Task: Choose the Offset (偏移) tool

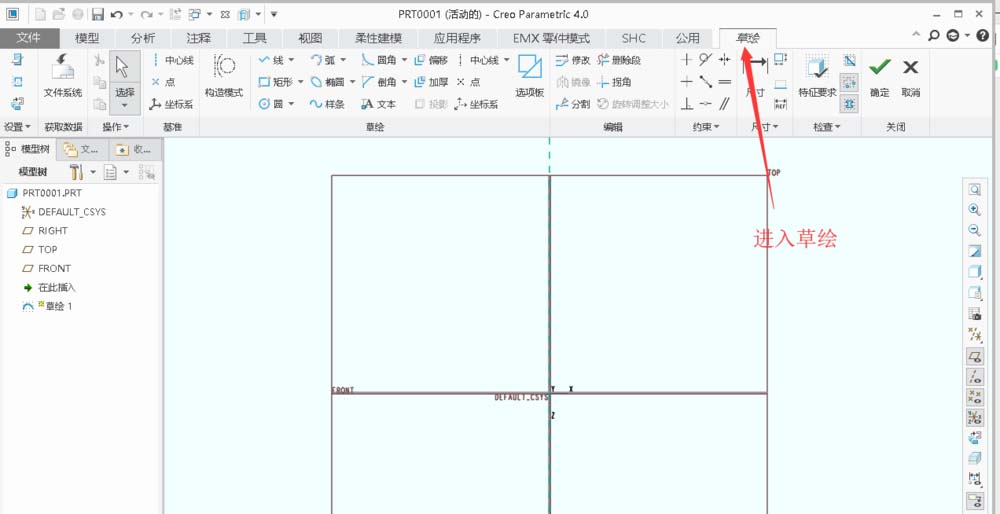Action: [x=430, y=60]
